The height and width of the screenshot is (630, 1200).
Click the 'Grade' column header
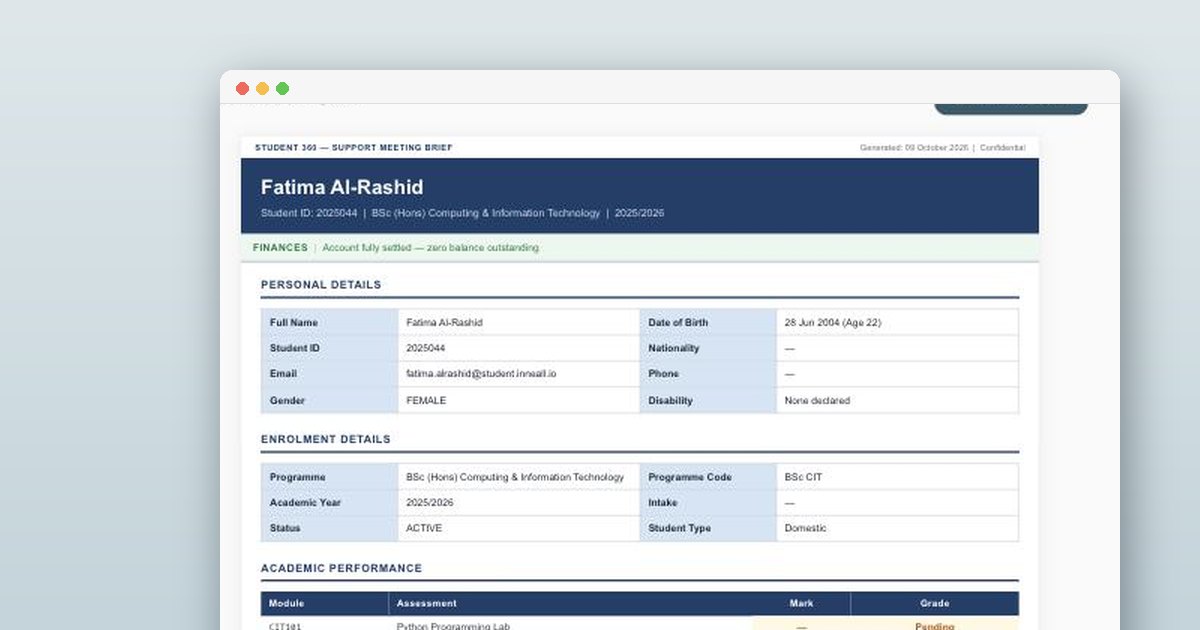(x=935, y=603)
